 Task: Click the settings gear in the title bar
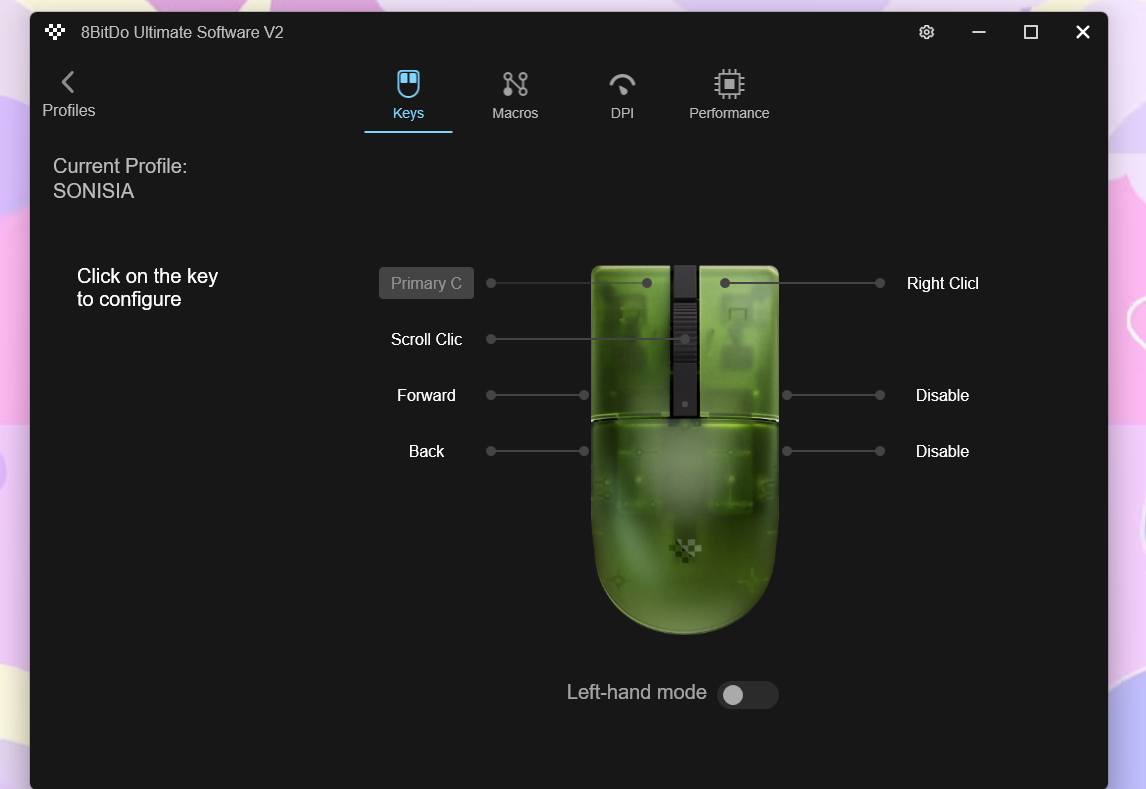[x=926, y=32]
